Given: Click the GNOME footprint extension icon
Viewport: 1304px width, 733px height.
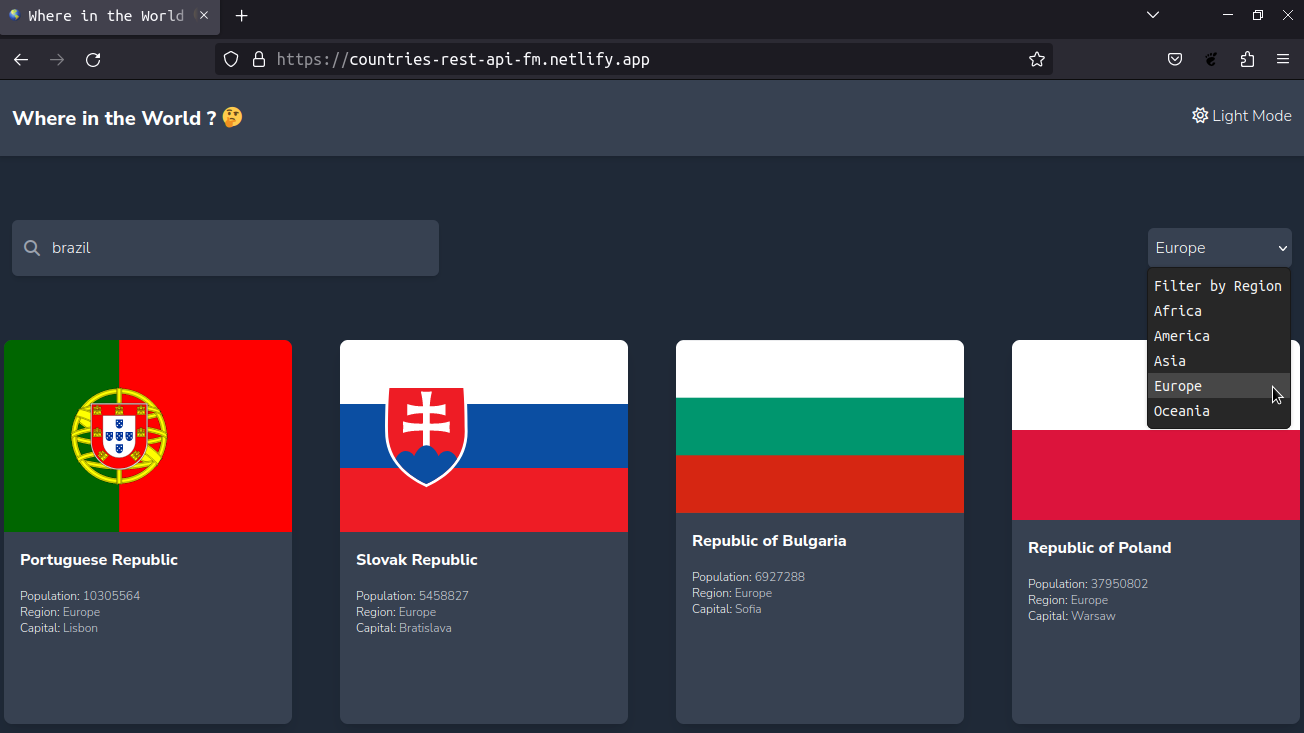Looking at the screenshot, I should 1211,59.
